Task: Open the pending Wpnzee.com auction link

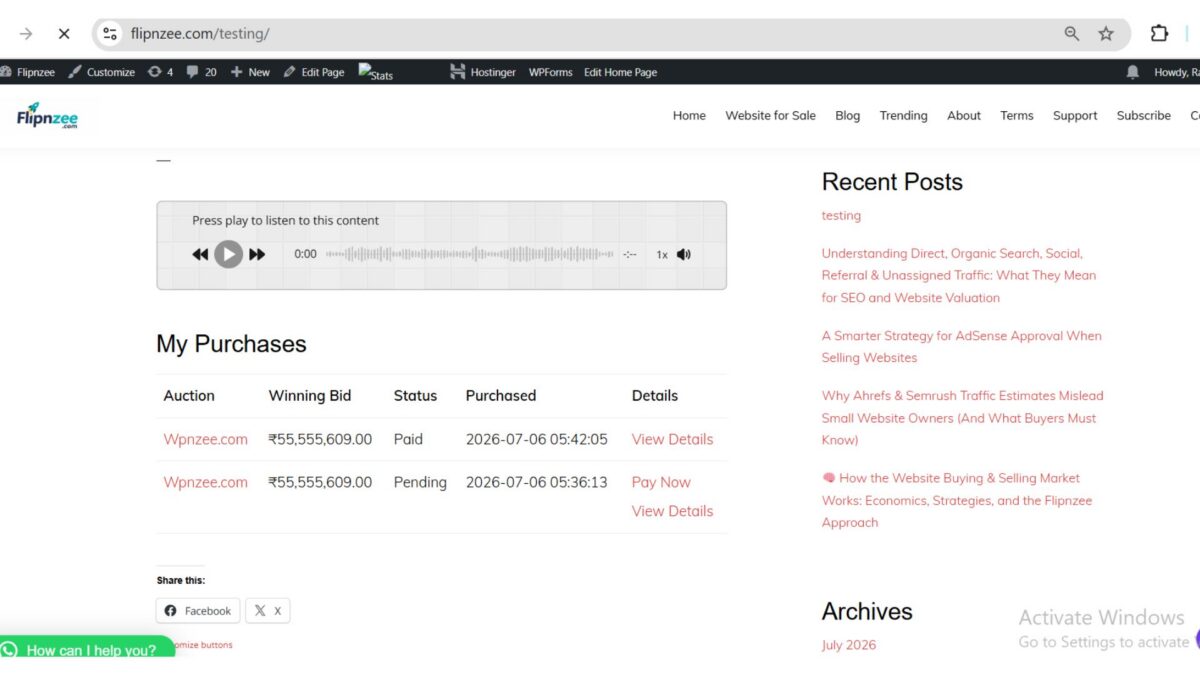Action: tap(205, 482)
